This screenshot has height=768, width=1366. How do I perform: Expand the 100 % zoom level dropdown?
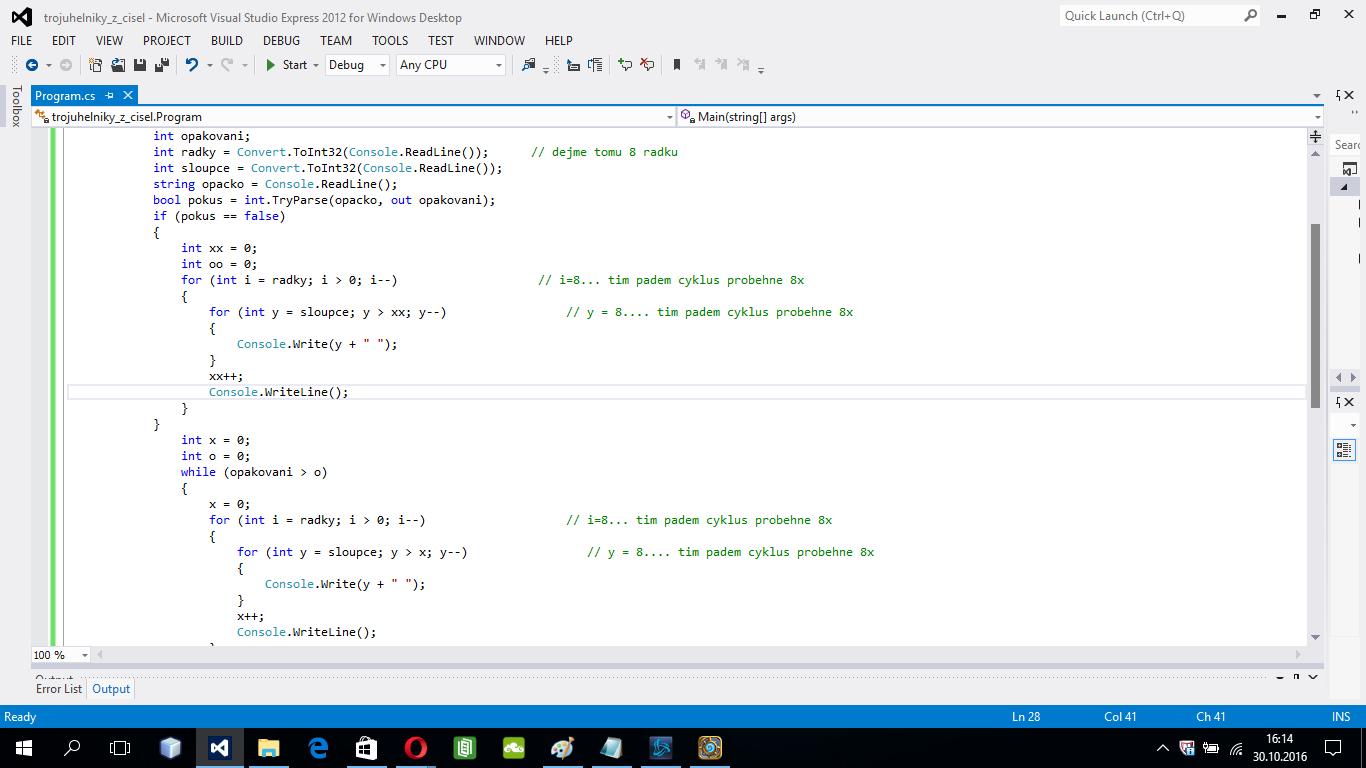pyautogui.click(x=84, y=655)
